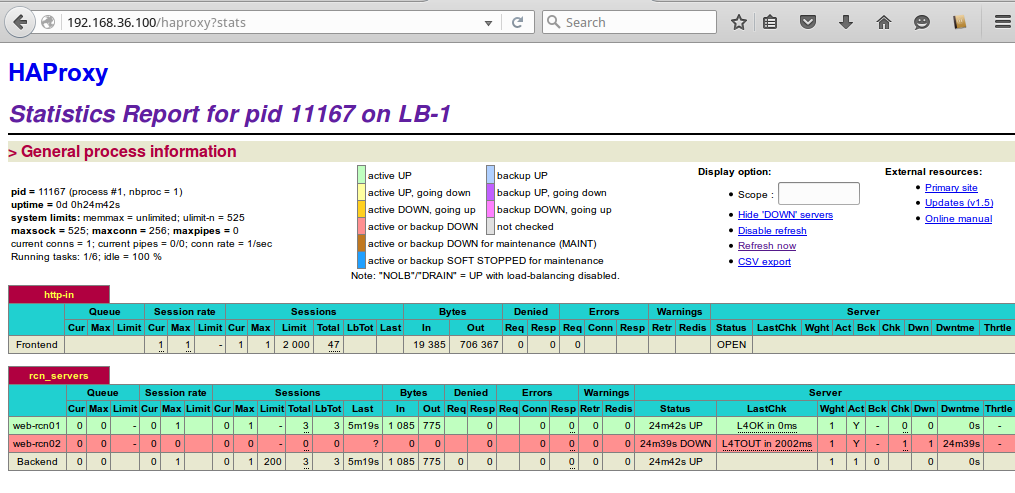The height and width of the screenshot is (493, 1015).
Task: Save page to Pocket icon
Action: (807, 22)
